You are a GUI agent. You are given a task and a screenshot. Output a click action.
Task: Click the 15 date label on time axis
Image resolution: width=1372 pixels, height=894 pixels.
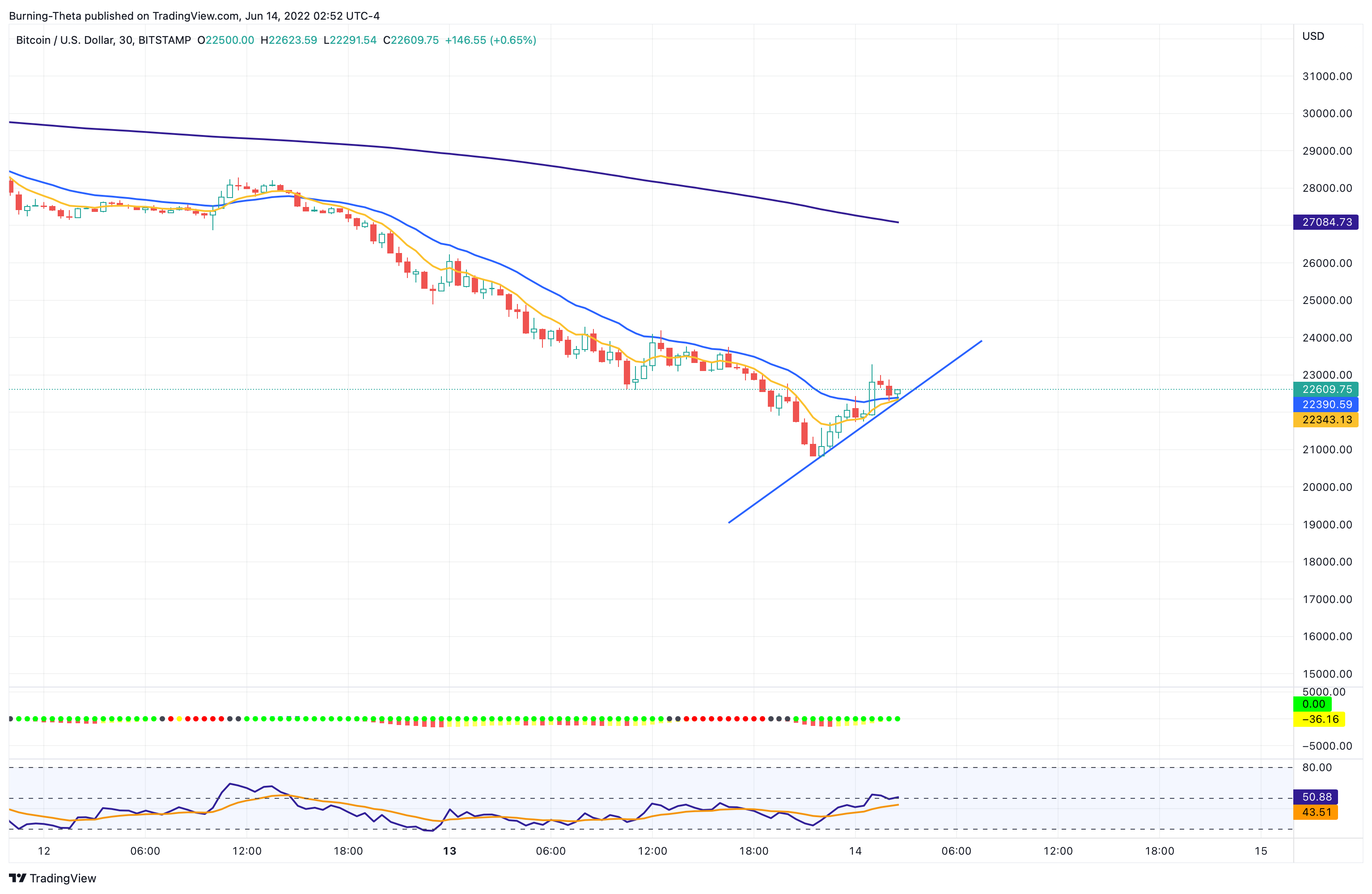pyautogui.click(x=1261, y=851)
